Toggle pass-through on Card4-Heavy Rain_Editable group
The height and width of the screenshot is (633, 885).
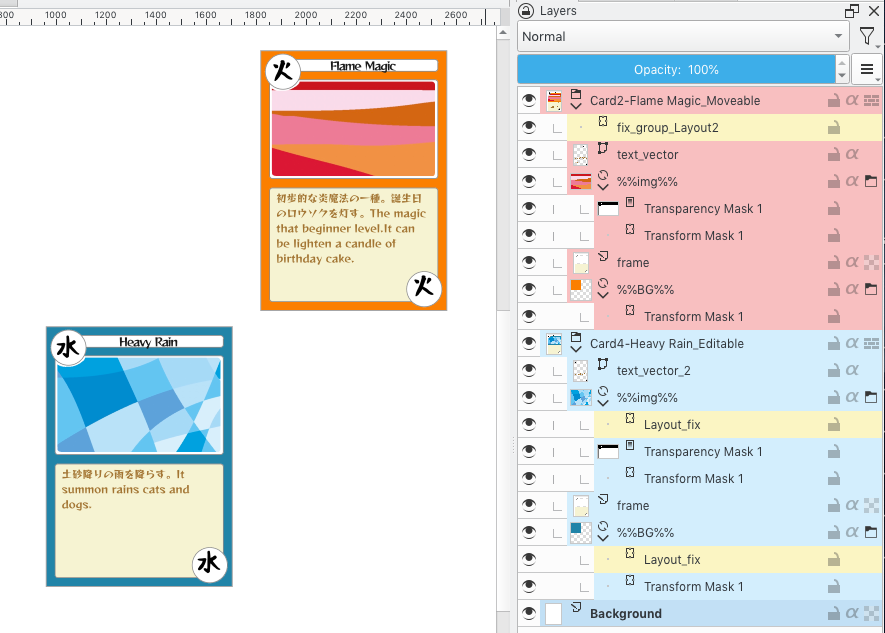click(x=871, y=344)
